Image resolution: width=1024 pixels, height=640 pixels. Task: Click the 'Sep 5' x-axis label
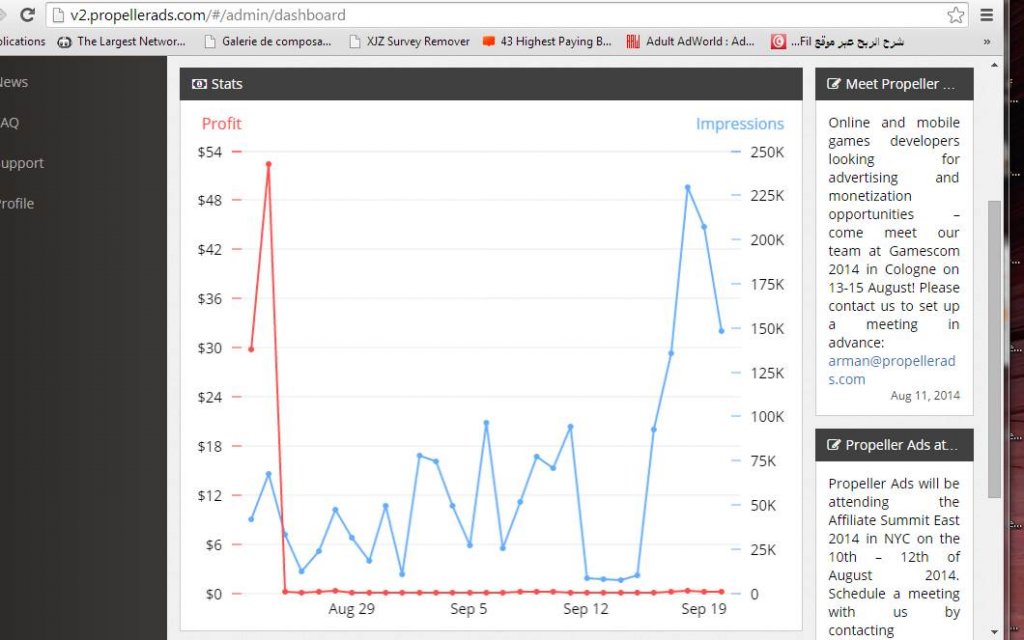[468, 609]
